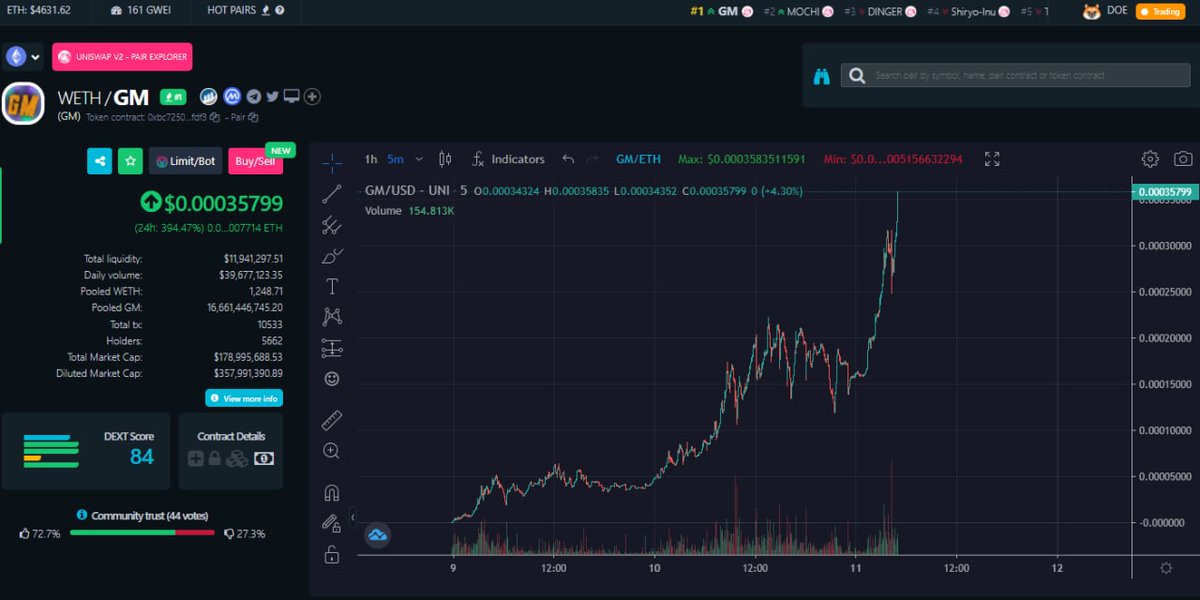The width and height of the screenshot is (1200, 600).
Task: Enter fullscreen chart mode
Action: pos(992,159)
